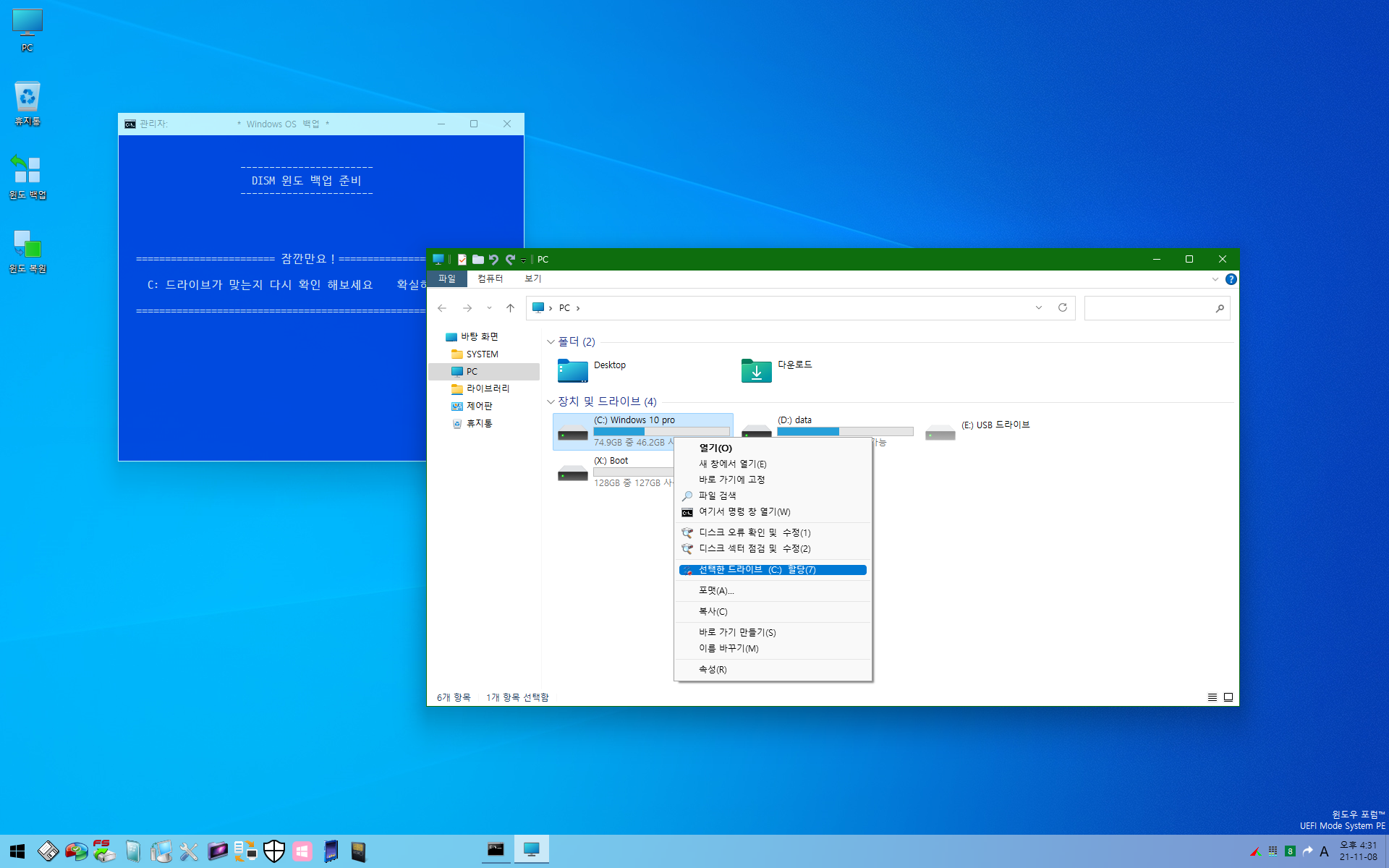Screen dimensions: 1389x868
Task: Choose 바로 가기에 고정
Action: tap(773, 480)
